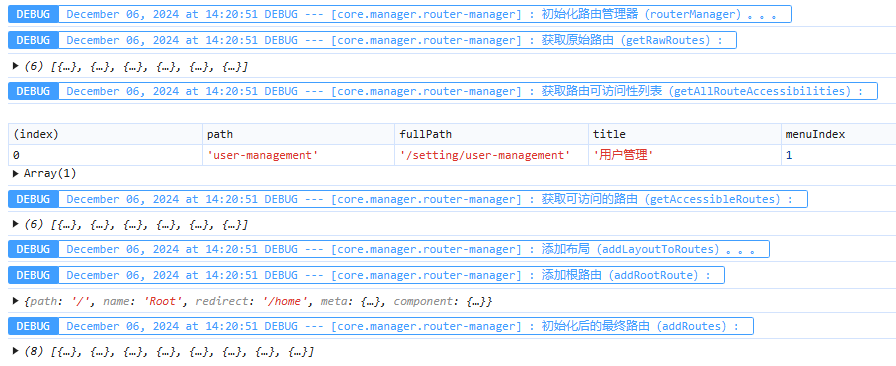Sort table by the fullPath column header

click(491, 134)
